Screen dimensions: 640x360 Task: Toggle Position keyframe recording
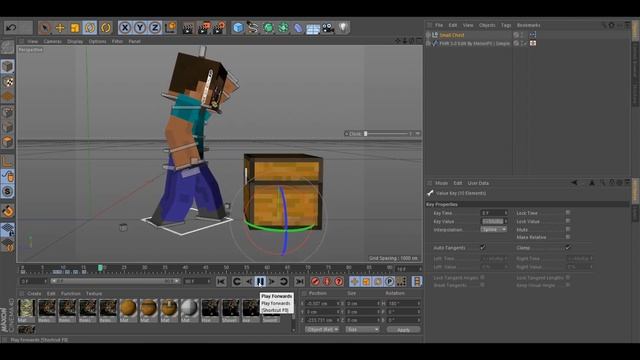(x=354, y=282)
